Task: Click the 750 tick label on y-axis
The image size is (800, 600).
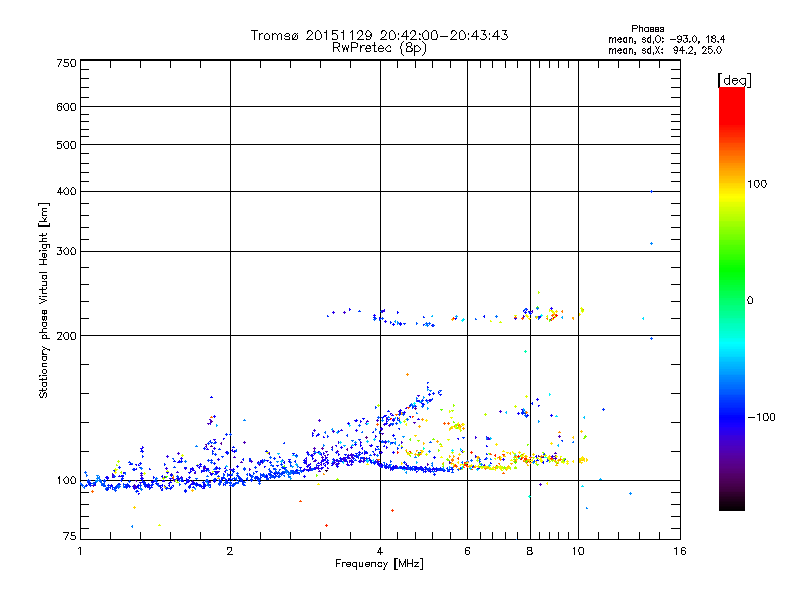Action: [x=66, y=63]
